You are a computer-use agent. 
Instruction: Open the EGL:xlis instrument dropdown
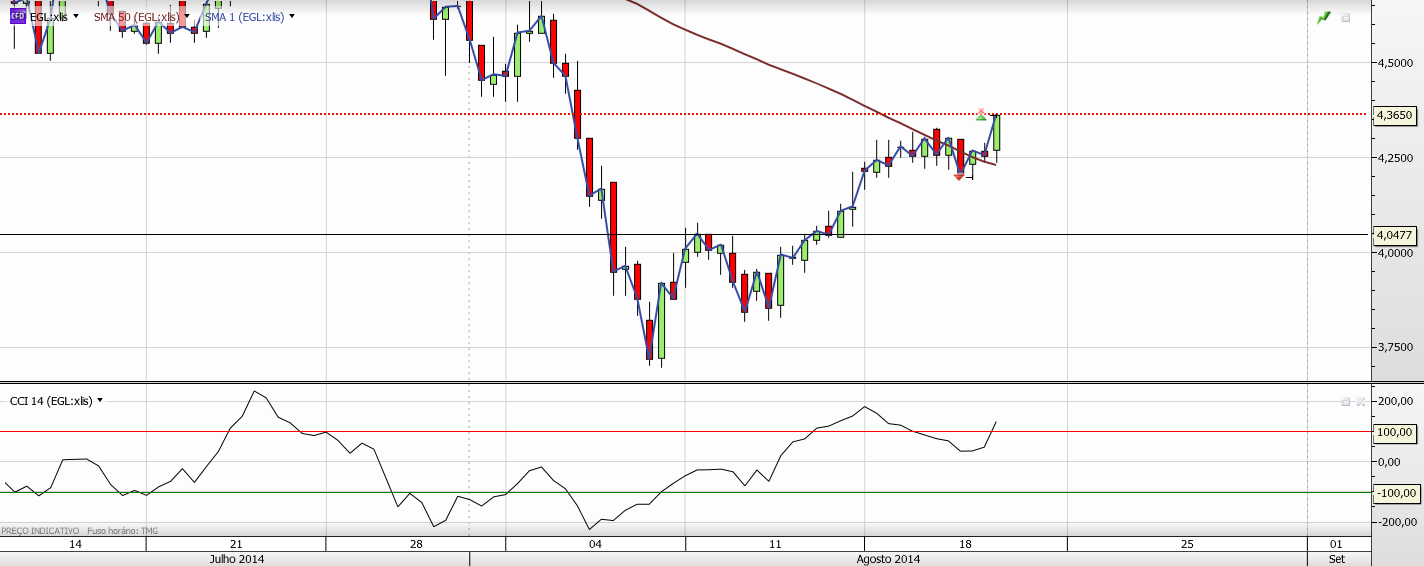pos(76,17)
